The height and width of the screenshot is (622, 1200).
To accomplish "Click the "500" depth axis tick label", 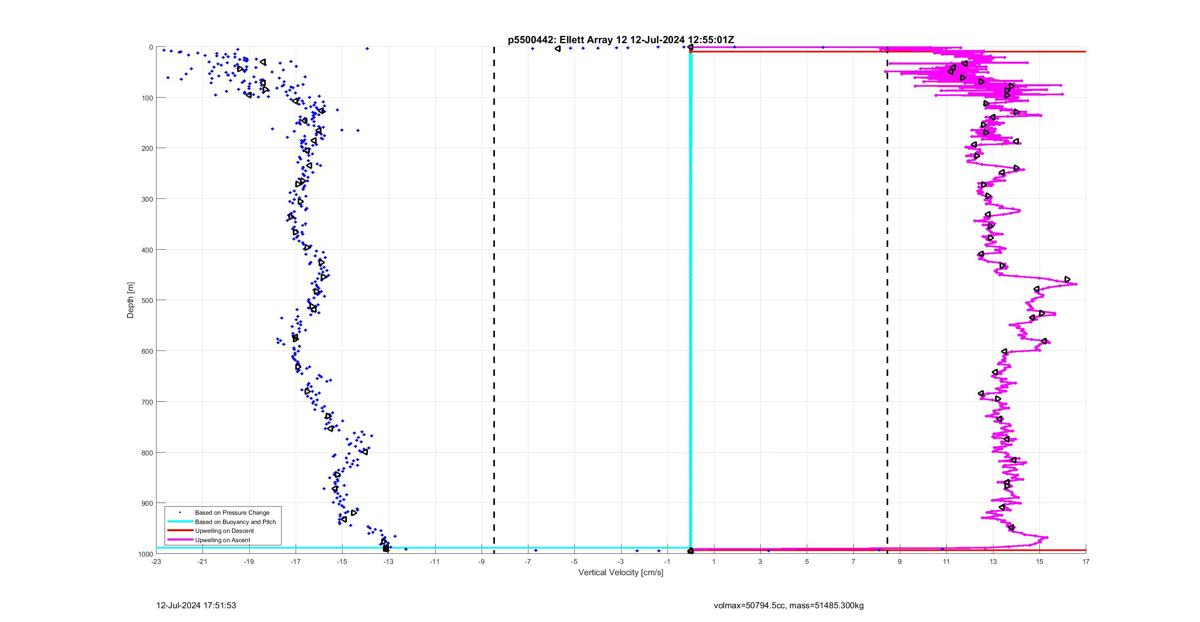I will [x=146, y=300].
